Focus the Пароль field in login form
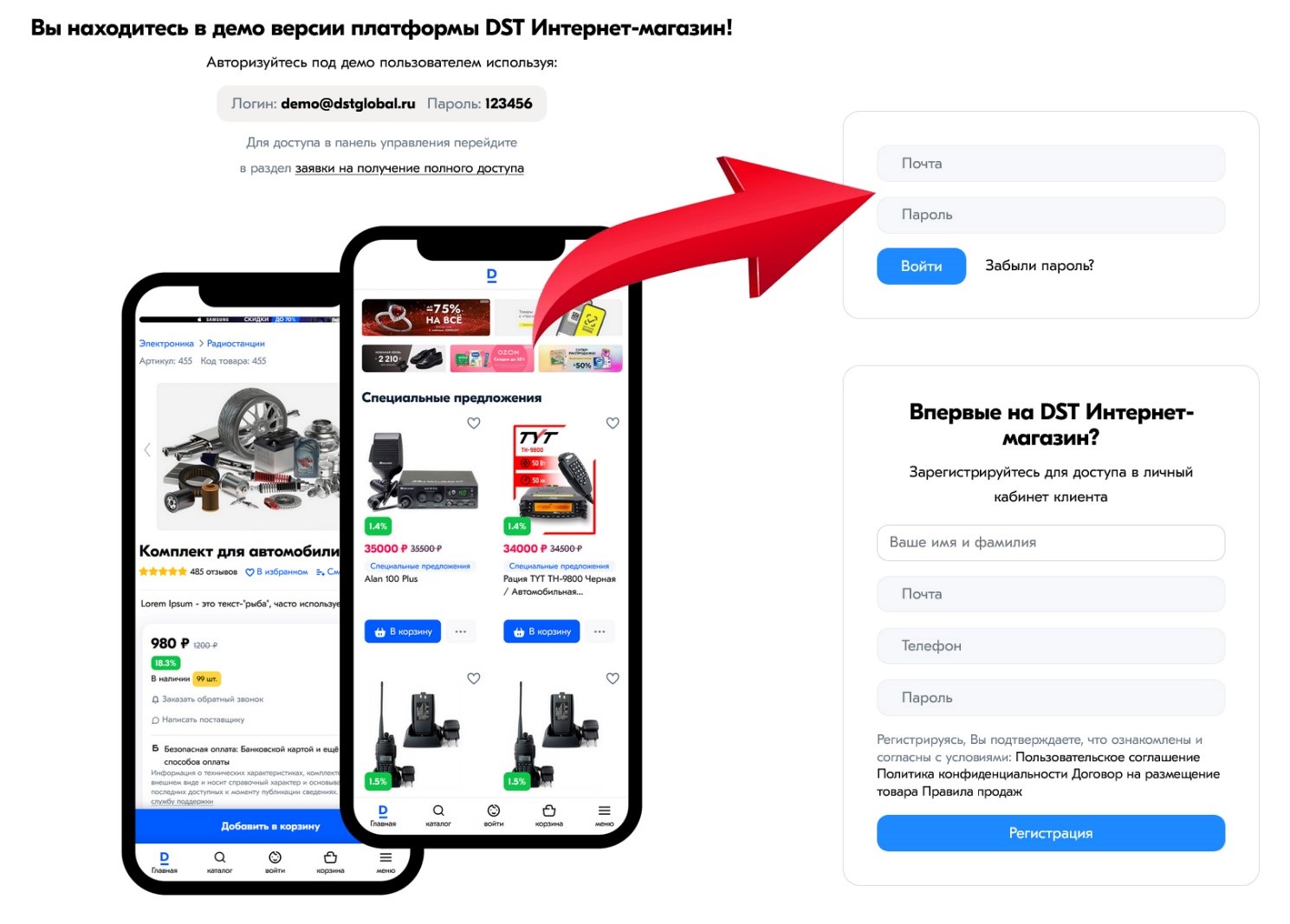1290x924 pixels. point(1050,215)
